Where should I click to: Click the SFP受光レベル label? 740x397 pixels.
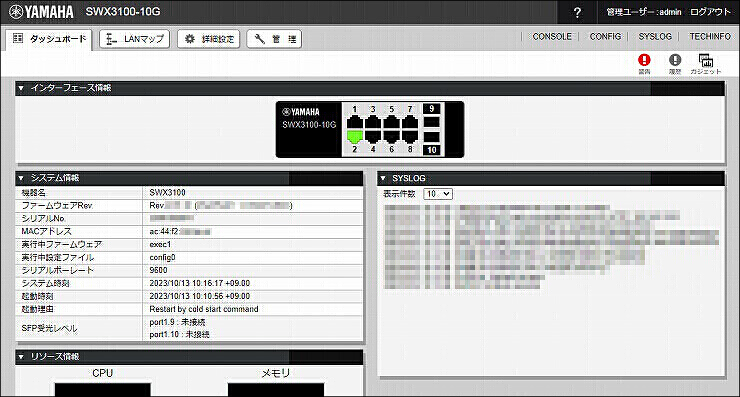pyautogui.click(x=49, y=329)
